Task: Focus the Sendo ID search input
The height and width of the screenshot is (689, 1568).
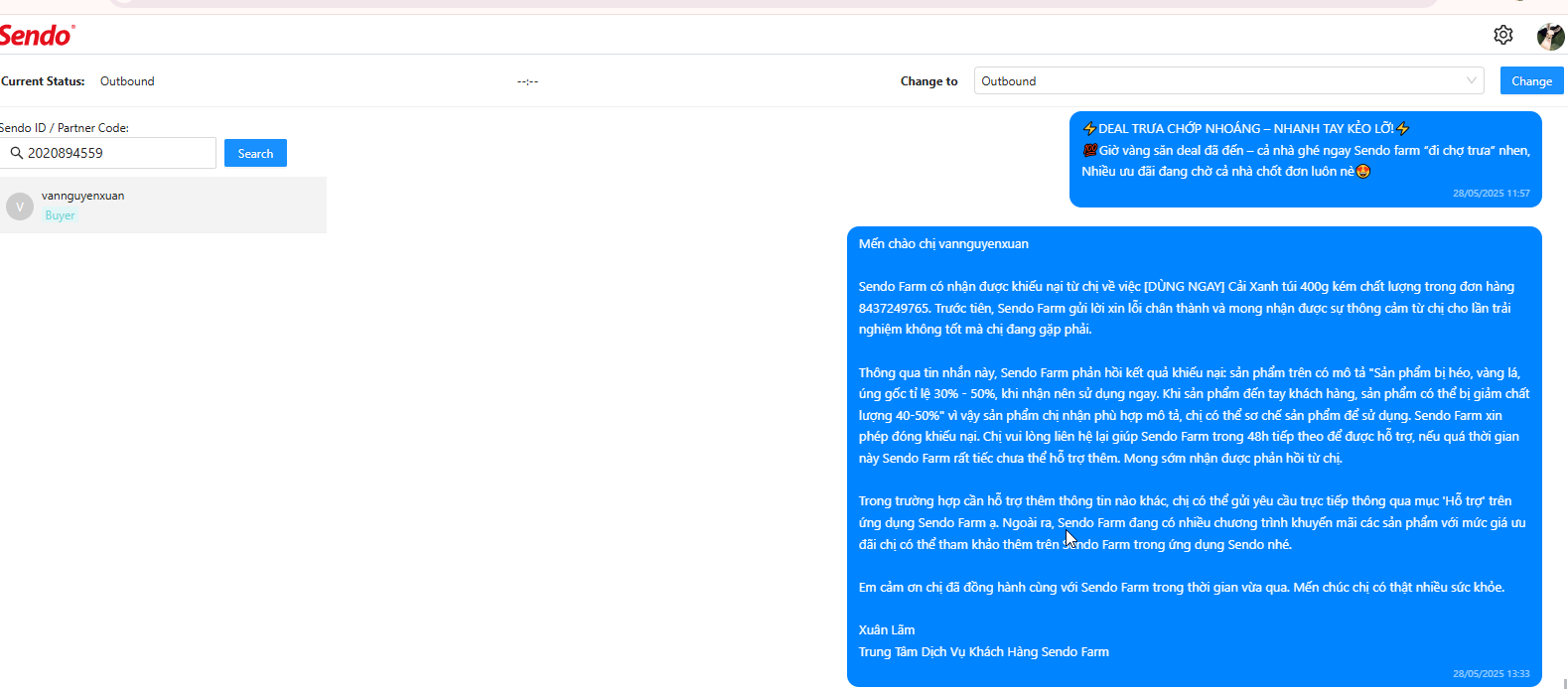Action: (107, 153)
